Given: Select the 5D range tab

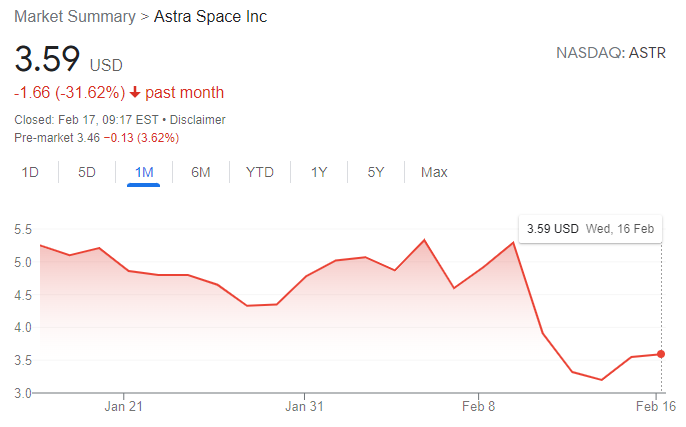Looking at the screenshot, I should [87, 172].
